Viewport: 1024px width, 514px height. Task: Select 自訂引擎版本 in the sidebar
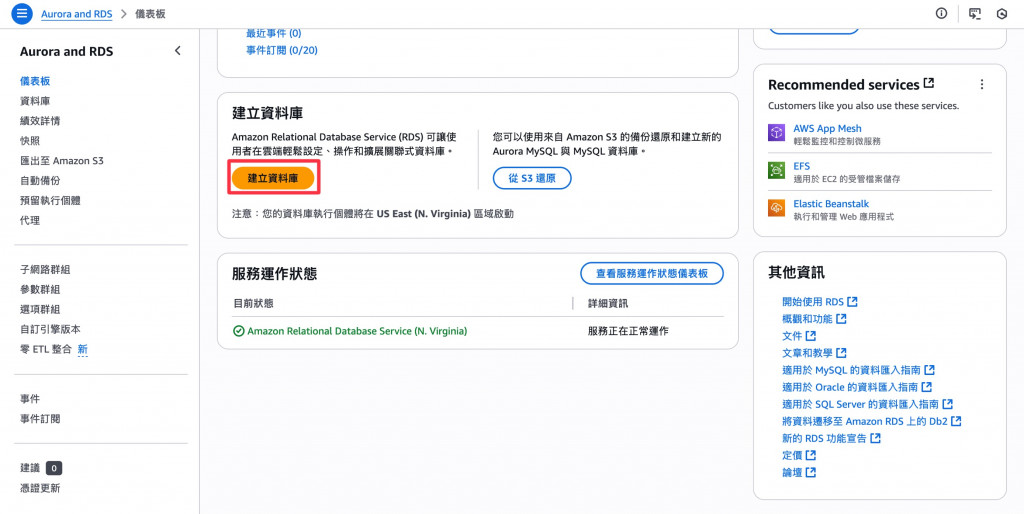(50, 329)
